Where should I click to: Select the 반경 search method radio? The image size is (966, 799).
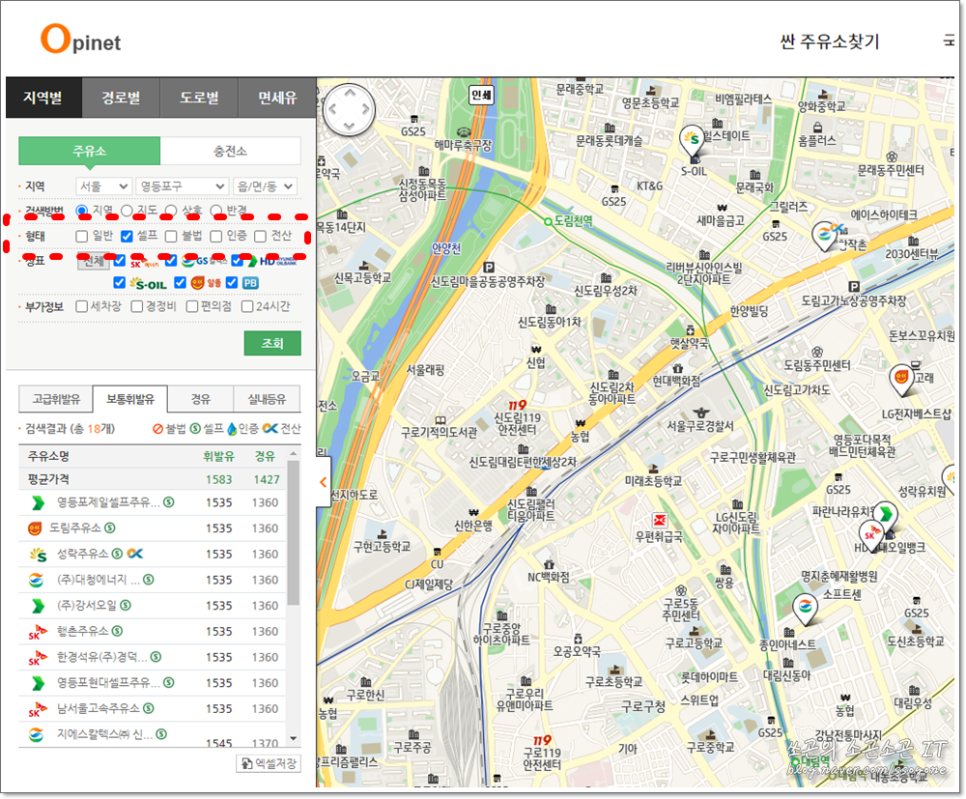pos(216,211)
